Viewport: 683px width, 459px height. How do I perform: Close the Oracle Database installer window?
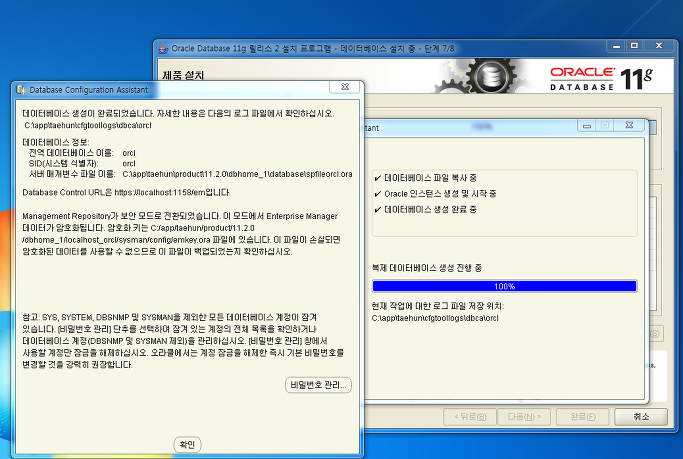tap(659, 46)
